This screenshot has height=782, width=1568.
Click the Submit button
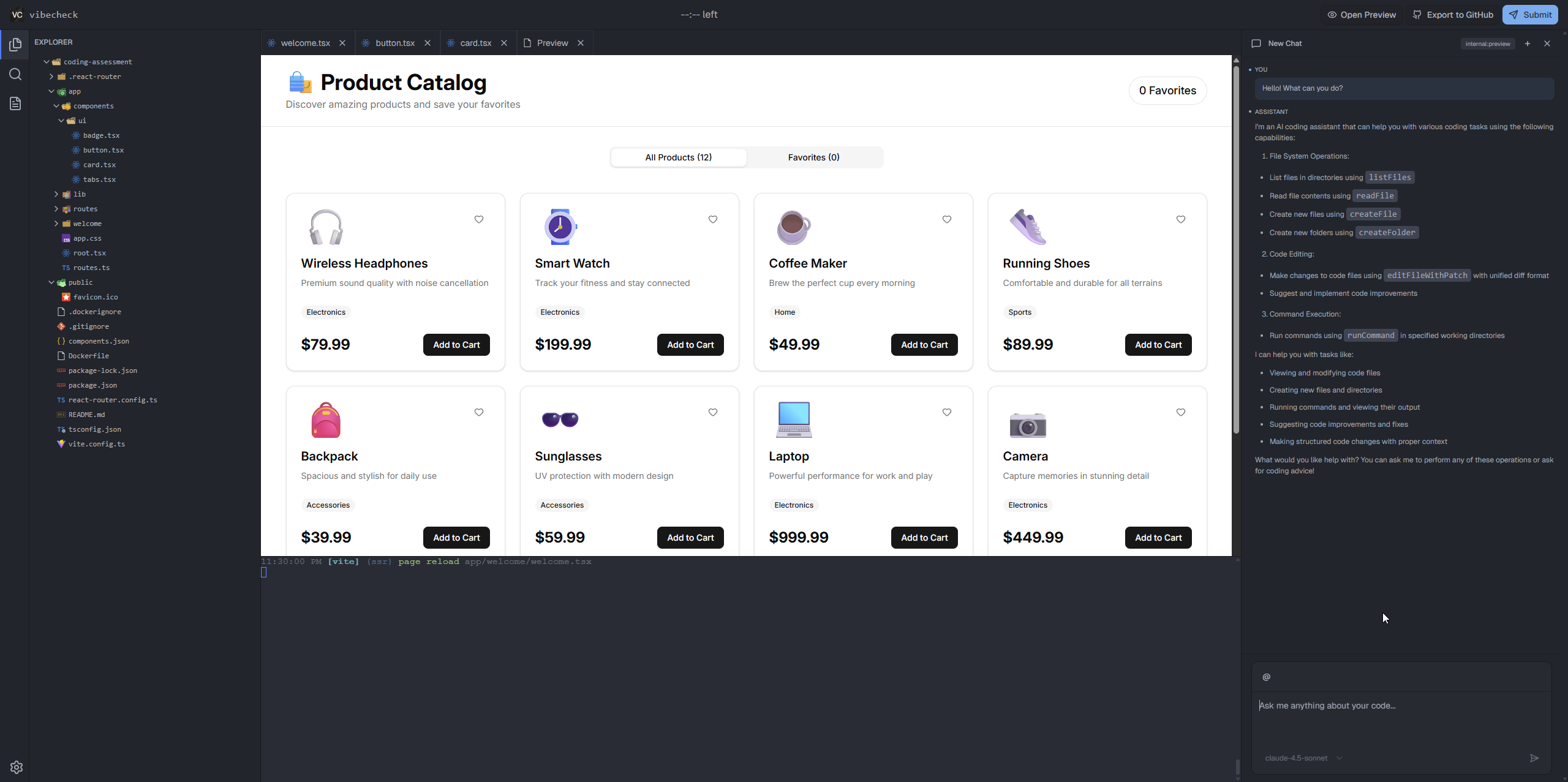[1530, 15]
